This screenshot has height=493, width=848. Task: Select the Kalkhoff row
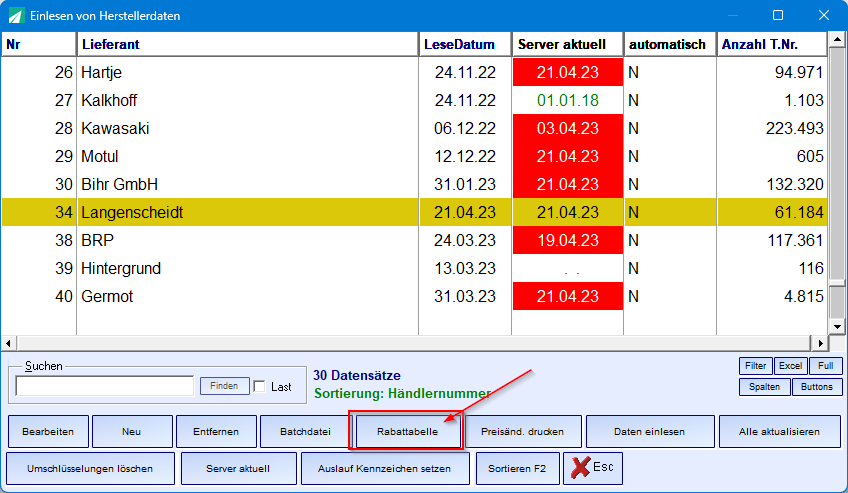click(x=414, y=101)
